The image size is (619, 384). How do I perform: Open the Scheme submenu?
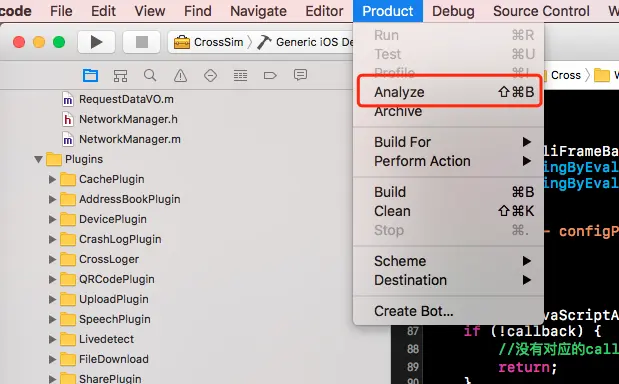click(x=448, y=261)
